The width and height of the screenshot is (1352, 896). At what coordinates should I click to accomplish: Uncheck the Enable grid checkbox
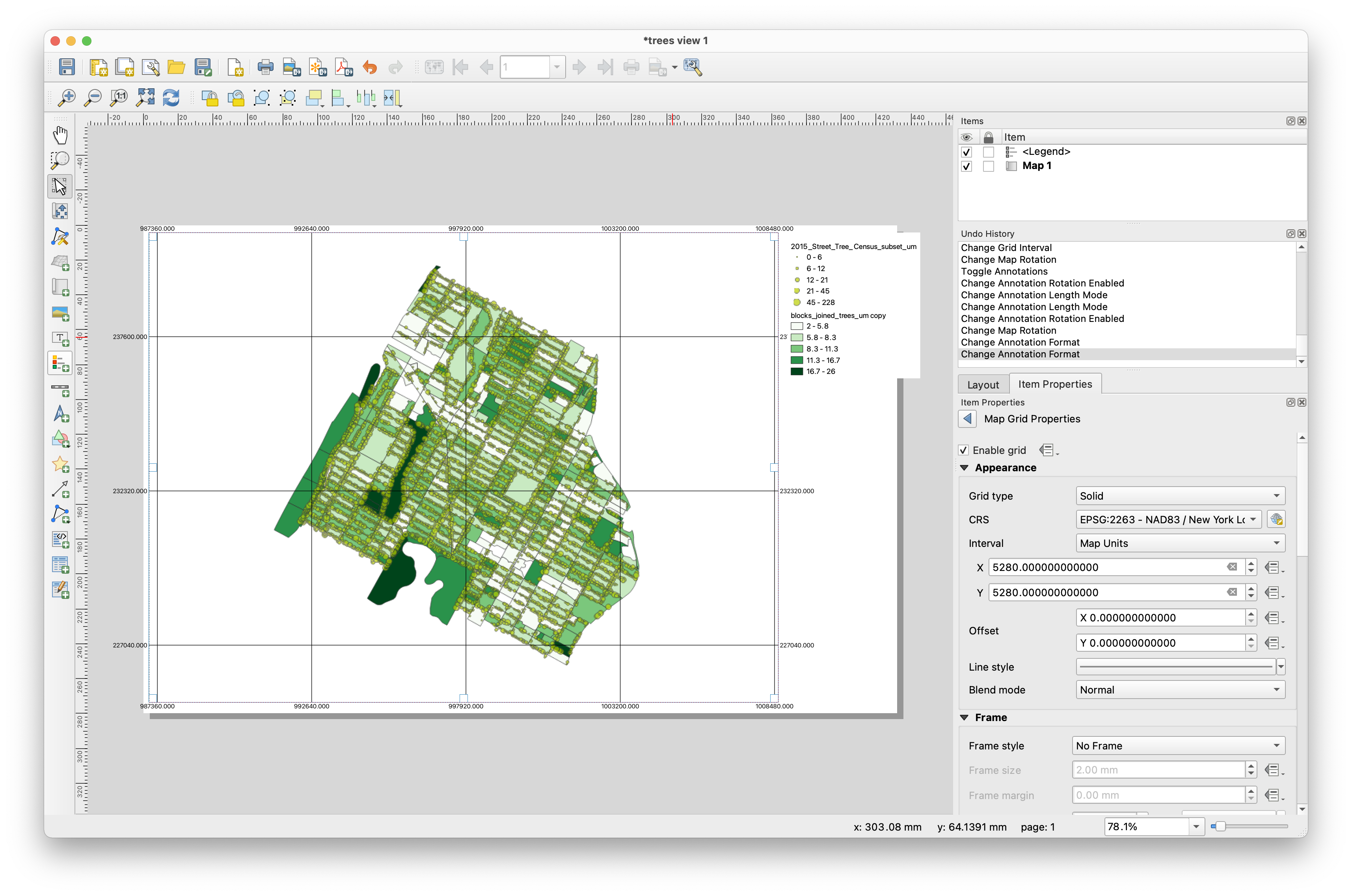tap(964, 450)
